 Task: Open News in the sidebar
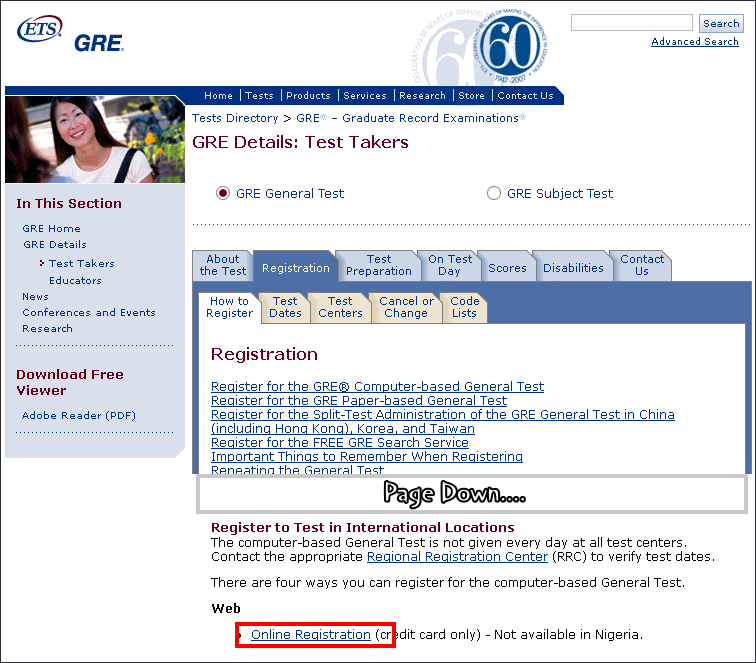point(35,297)
